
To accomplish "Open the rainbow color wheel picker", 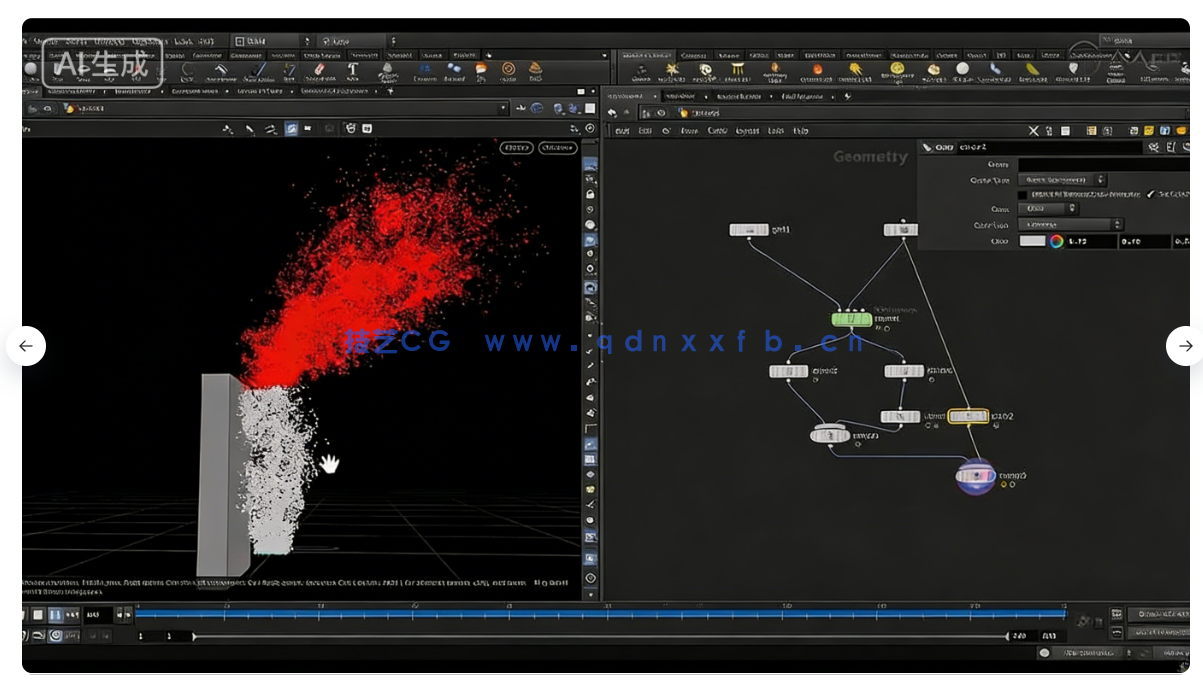I will [1056, 241].
